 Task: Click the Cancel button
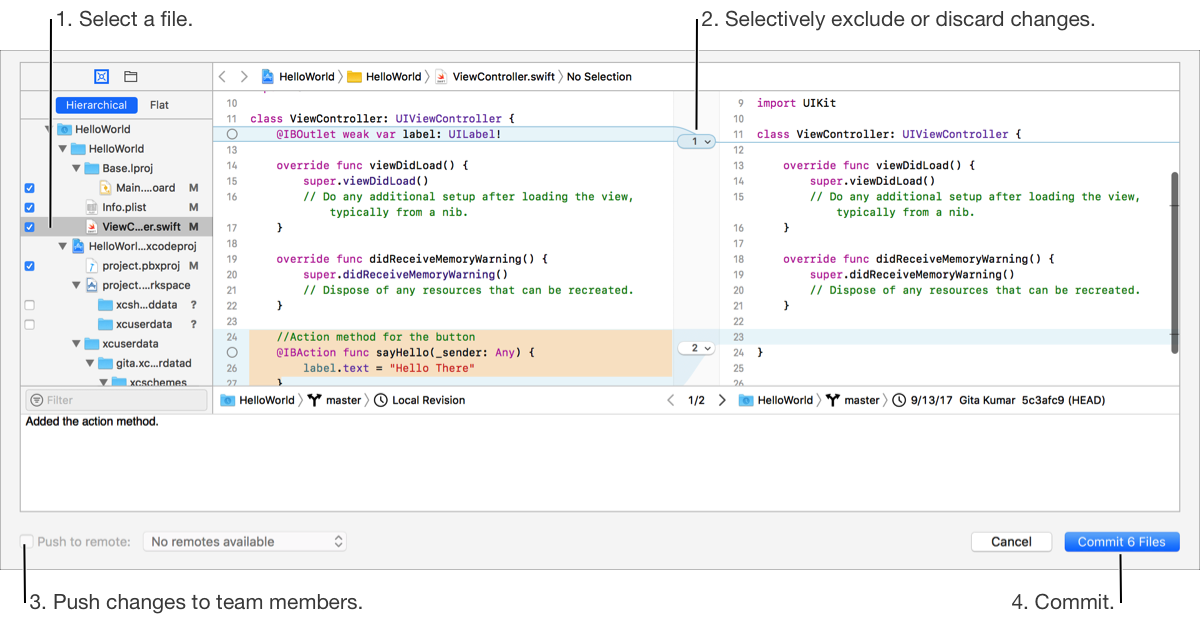click(x=1011, y=541)
